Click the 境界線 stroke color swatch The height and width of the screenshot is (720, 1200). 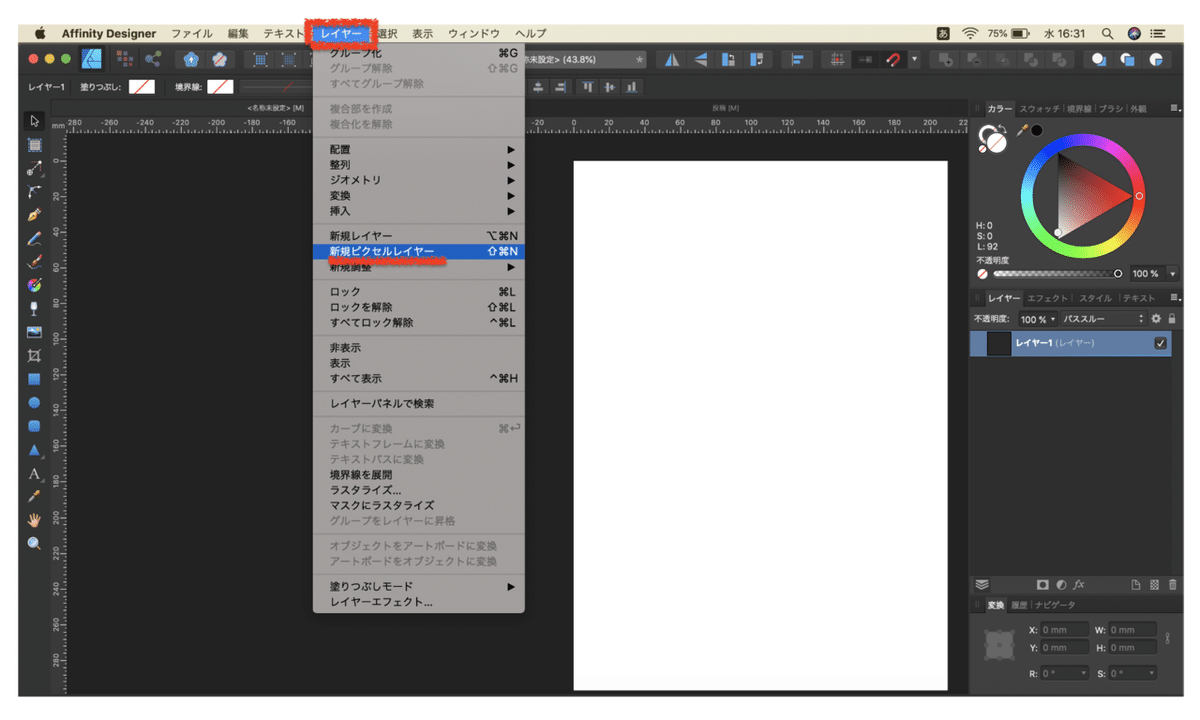[x=220, y=87]
